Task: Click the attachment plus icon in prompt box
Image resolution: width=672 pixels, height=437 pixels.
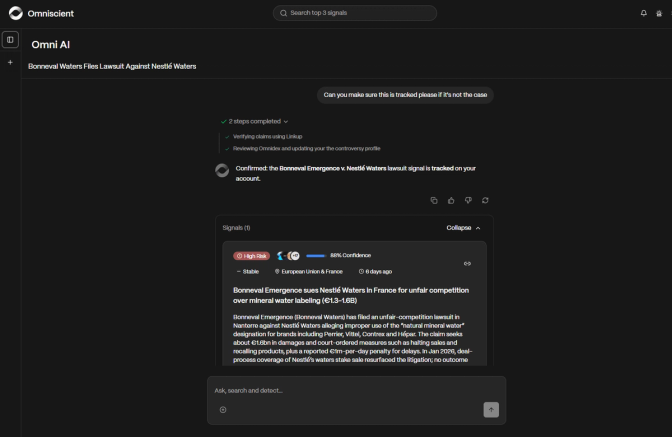Action: click(223, 410)
